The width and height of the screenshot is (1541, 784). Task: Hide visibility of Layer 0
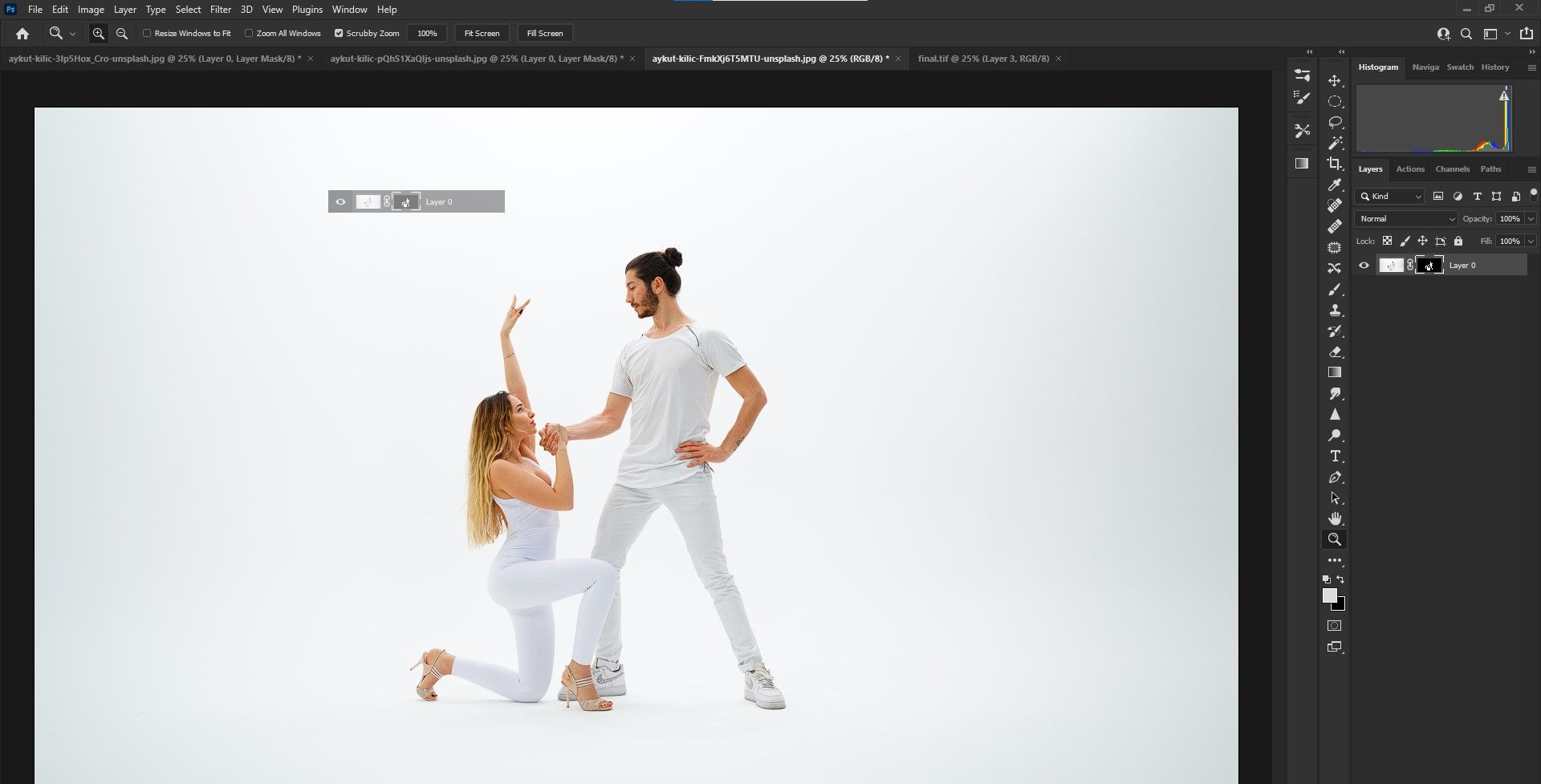(1364, 265)
